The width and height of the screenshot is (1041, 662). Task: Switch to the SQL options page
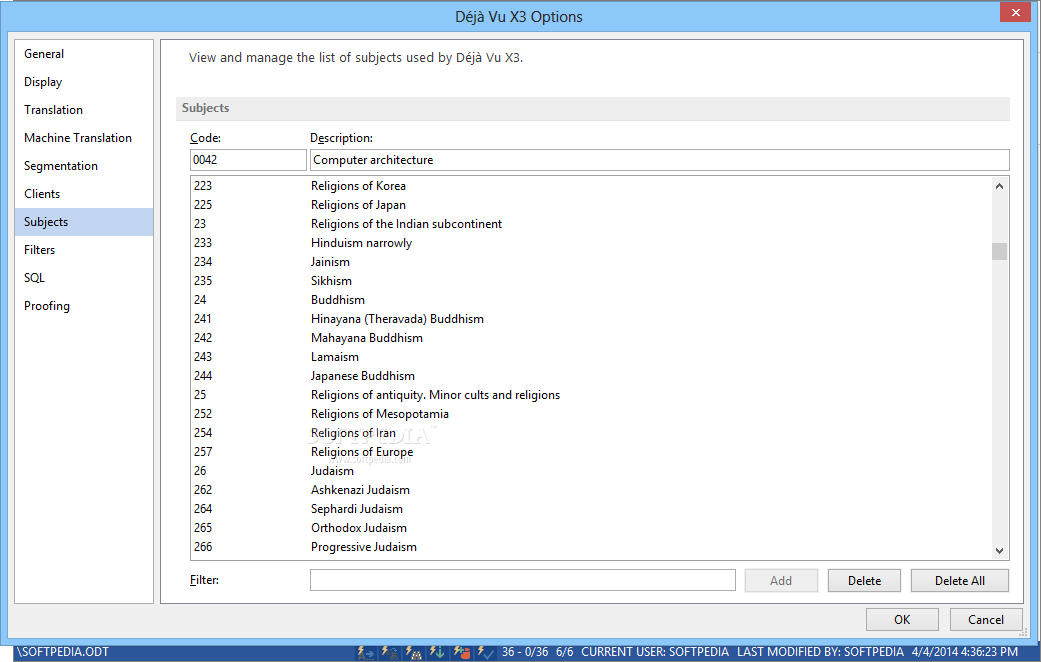[84, 278]
